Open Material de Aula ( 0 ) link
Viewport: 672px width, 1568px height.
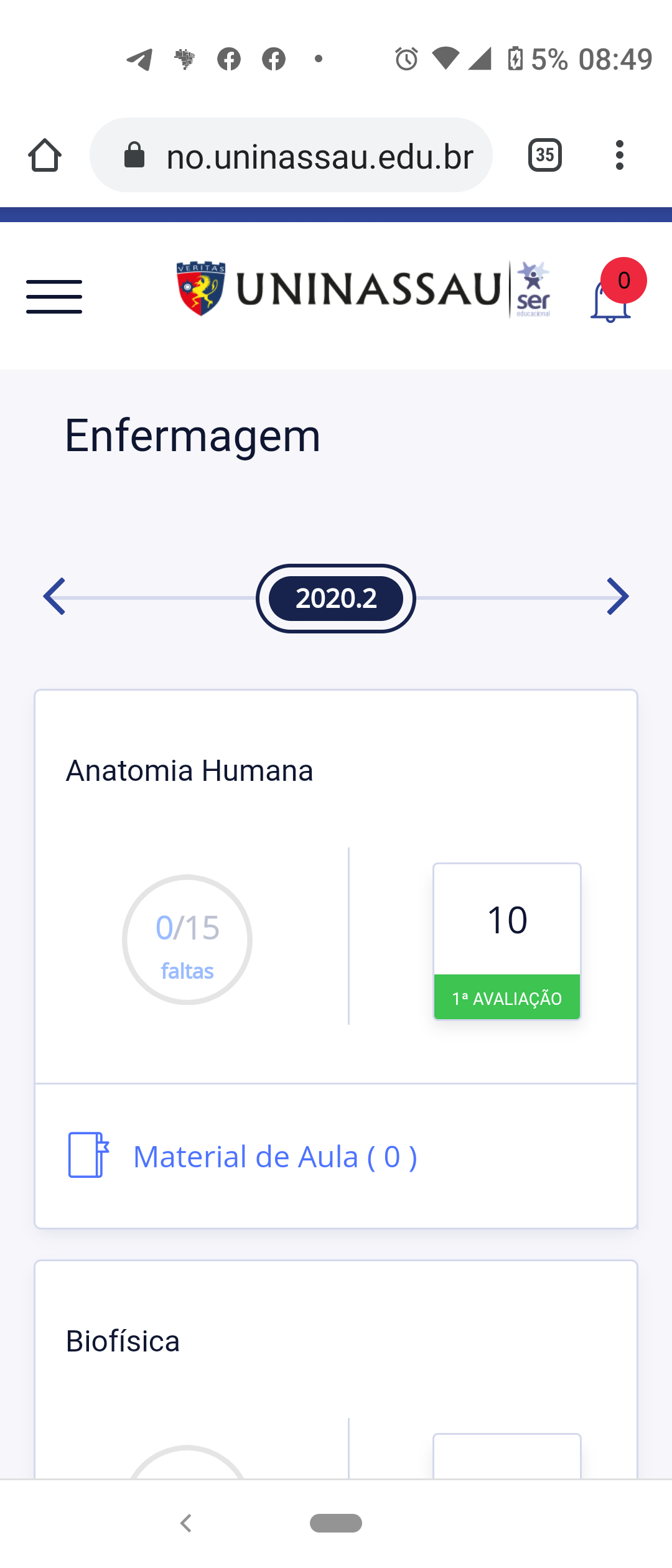(x=275, y=1157)
